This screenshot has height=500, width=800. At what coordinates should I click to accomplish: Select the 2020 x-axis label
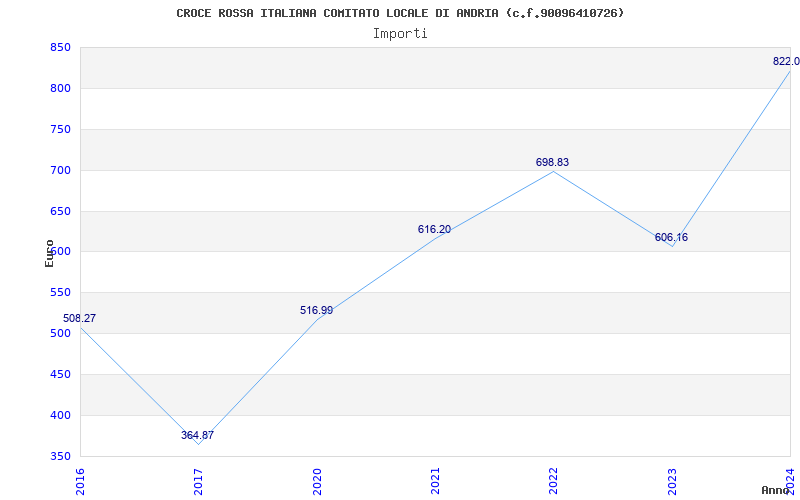(x=316, y=482)
